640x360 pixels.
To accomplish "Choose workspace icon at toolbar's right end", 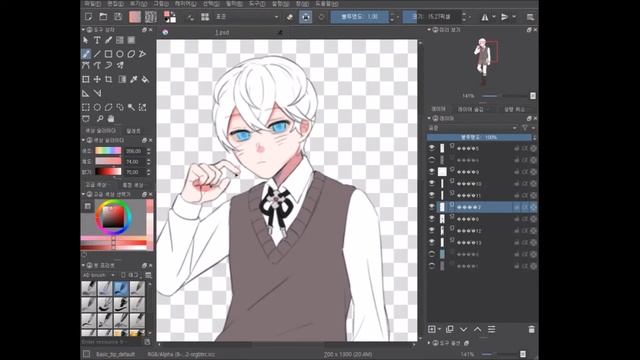I will (530, 17).
